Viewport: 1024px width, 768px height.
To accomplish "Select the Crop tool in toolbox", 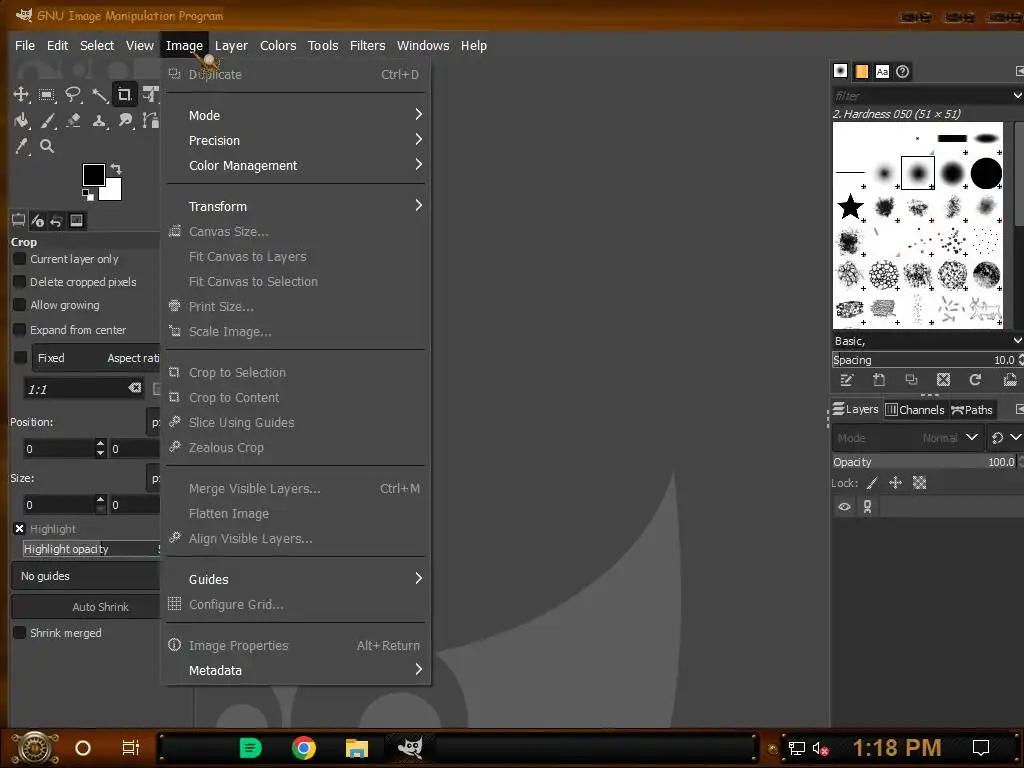I will tap(124, 95).
